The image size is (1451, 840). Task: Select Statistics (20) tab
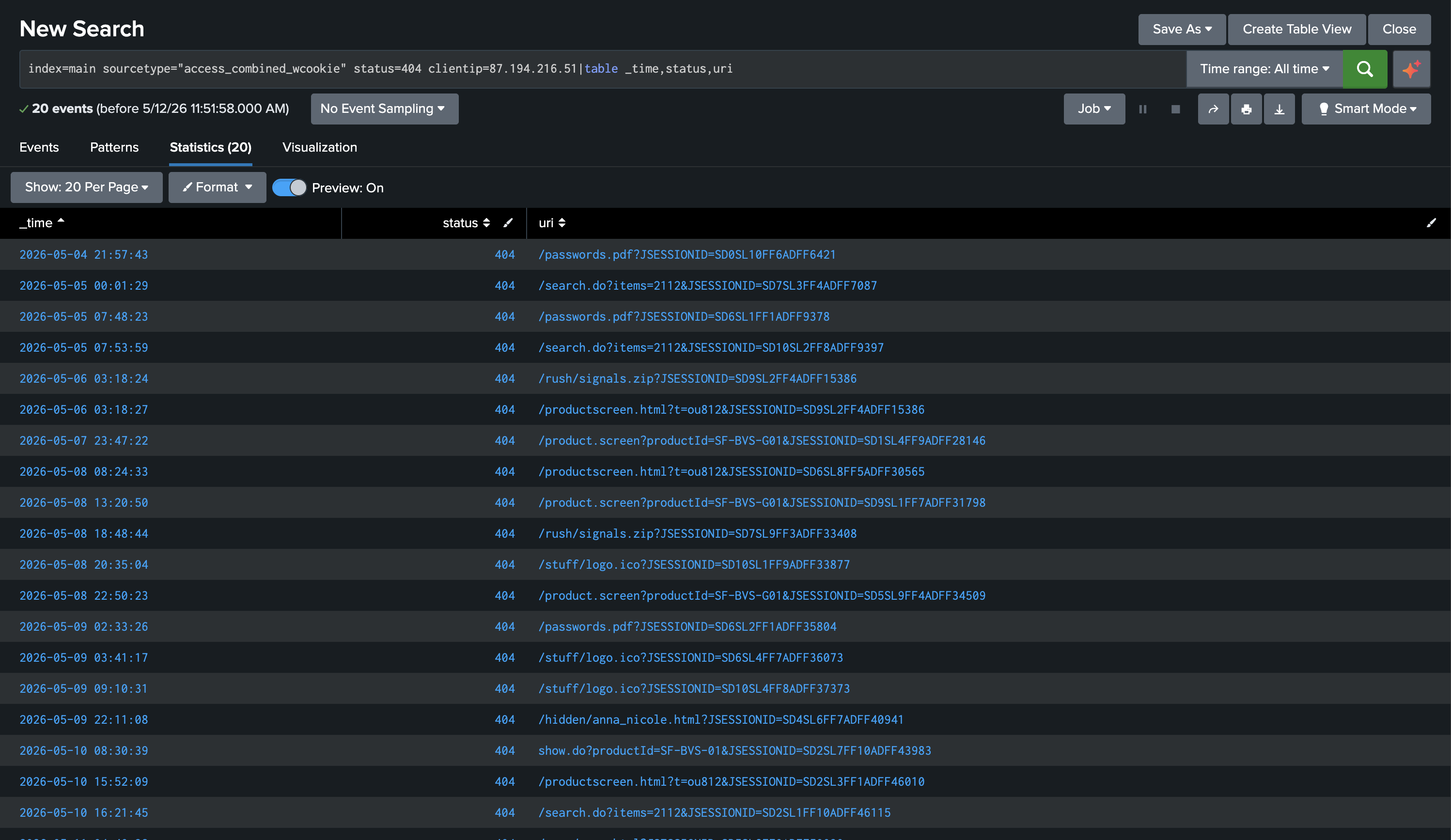tap(210, 147)
